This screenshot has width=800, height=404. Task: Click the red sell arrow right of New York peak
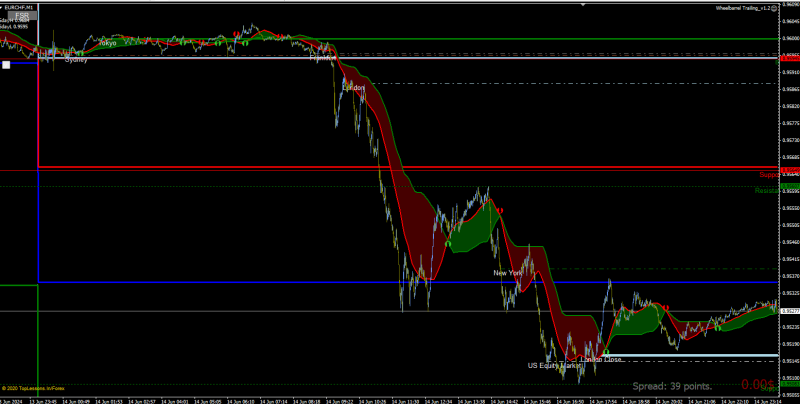coord(501,210)
